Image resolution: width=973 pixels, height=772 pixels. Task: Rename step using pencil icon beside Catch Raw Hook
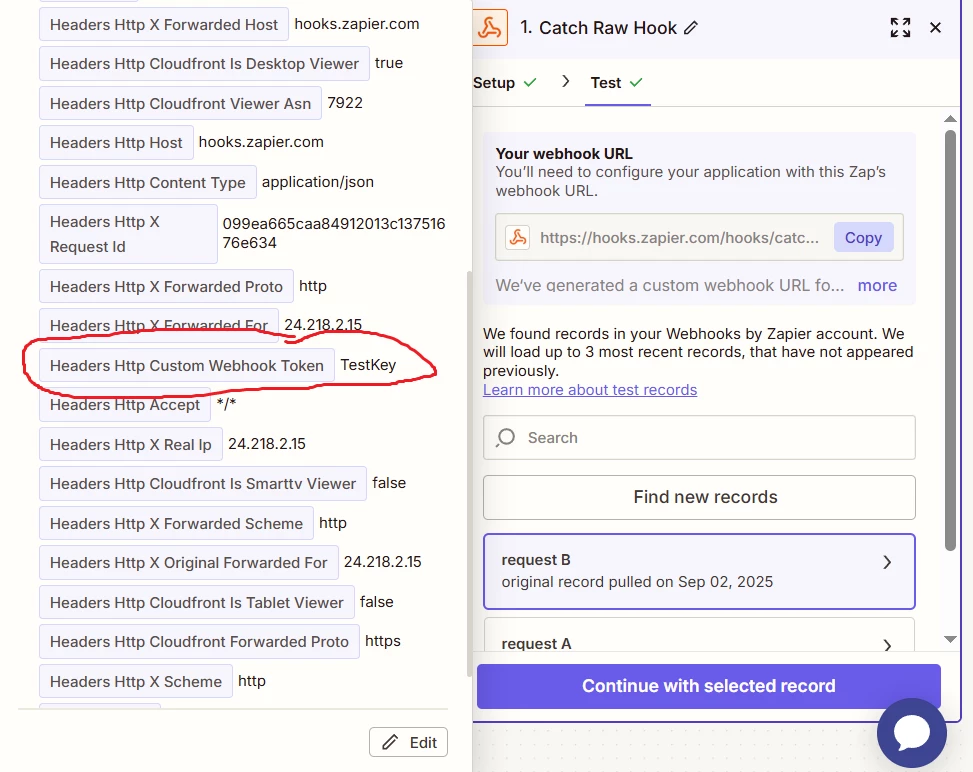[x=691, y=28]
